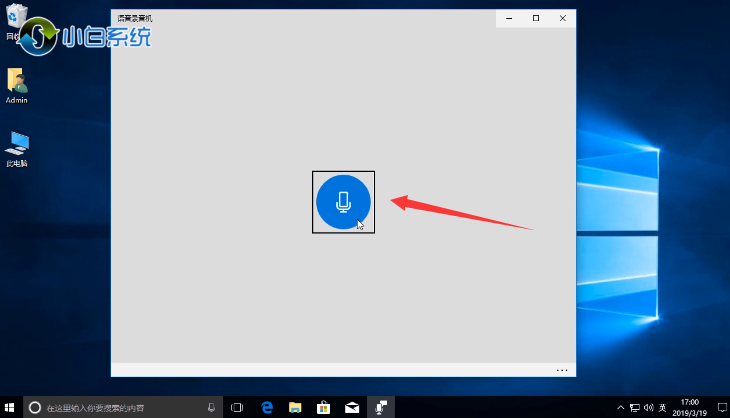This screenshot has height=418, width=730.
Task: Toggle the input language indicator 英
Action: click(x=662, y=408)
